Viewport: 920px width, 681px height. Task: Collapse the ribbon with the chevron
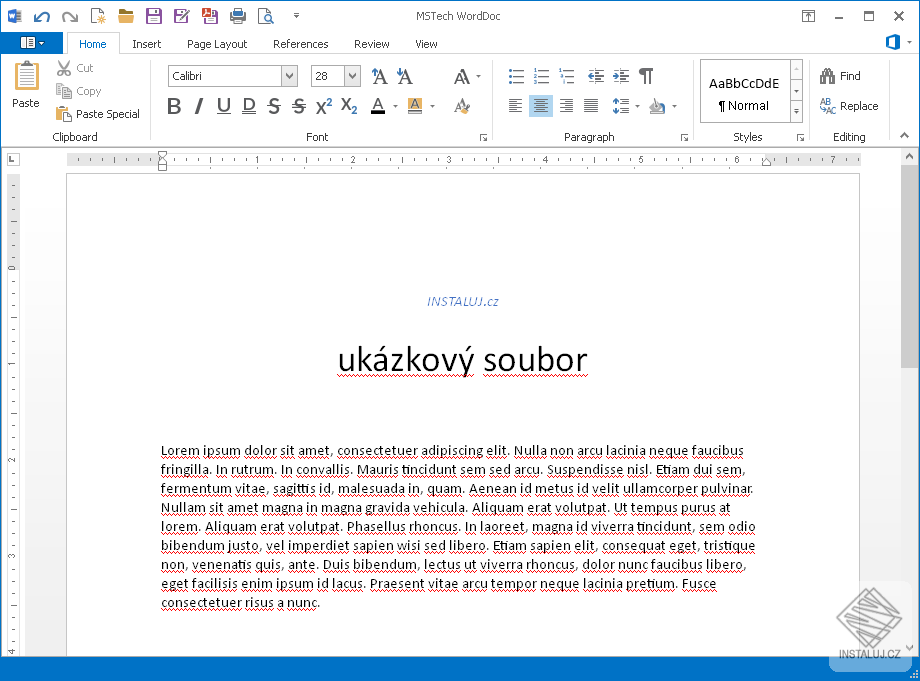point(904,135)
